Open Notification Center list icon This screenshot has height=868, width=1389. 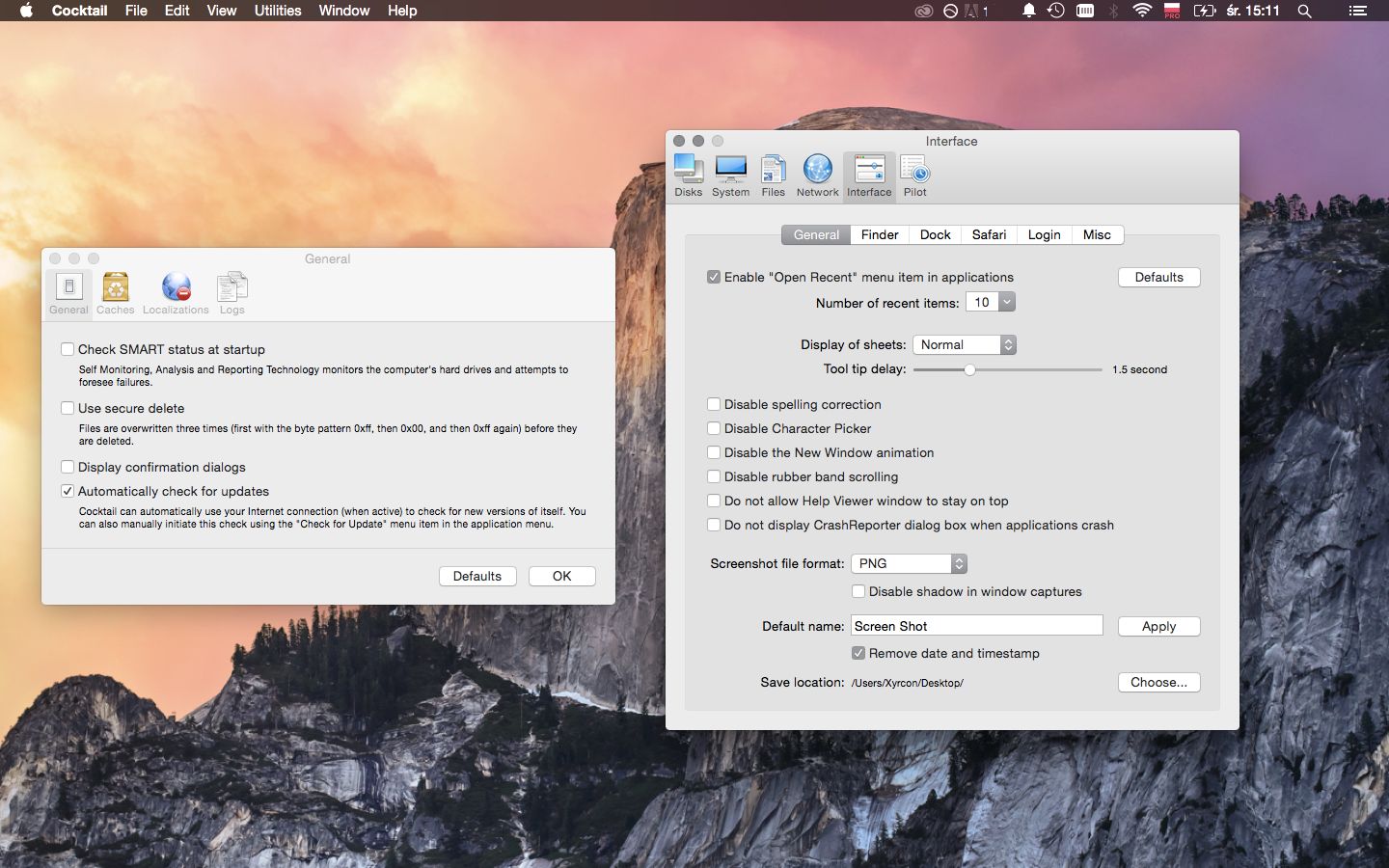pyautogui.click(x=1357, y=11)
